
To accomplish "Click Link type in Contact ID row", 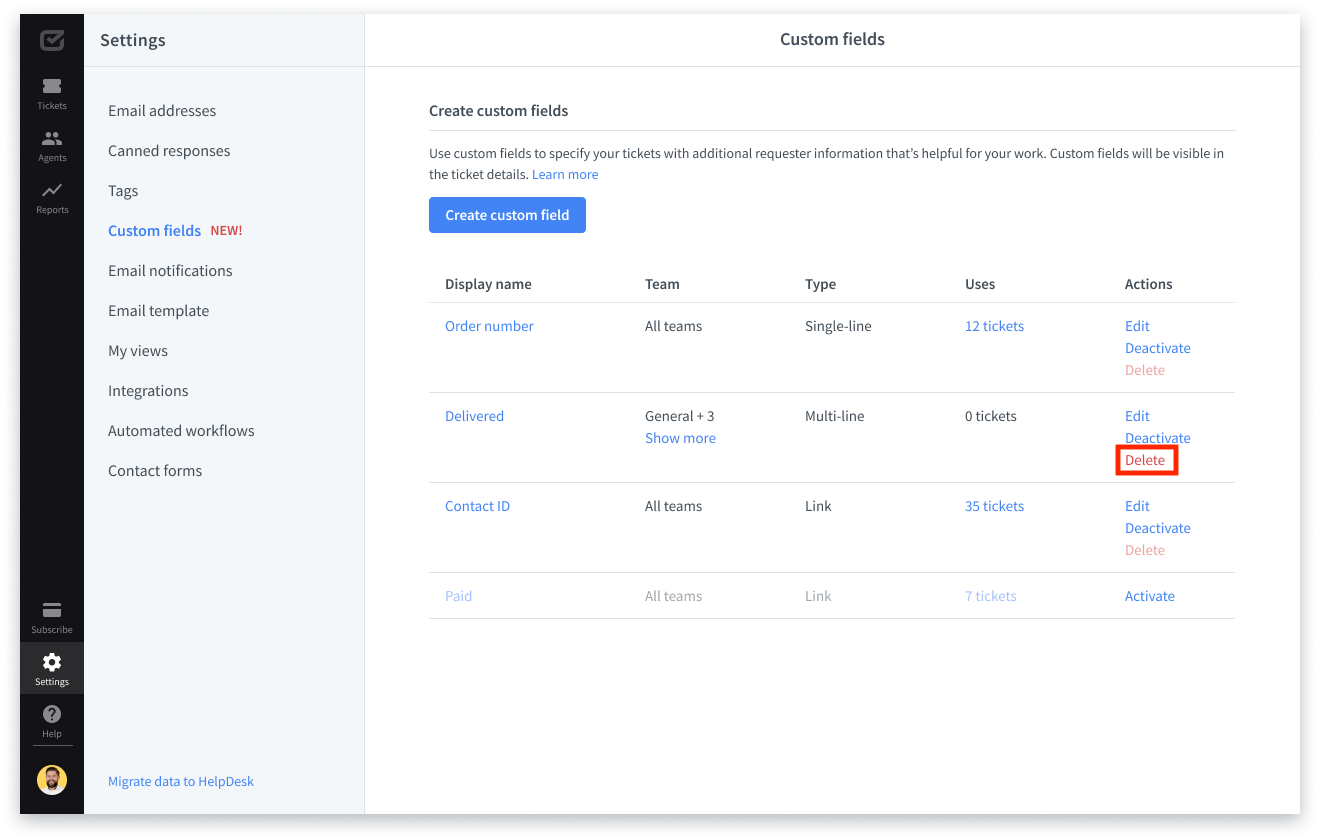I will pyautogui.click(x=818, y=506).
